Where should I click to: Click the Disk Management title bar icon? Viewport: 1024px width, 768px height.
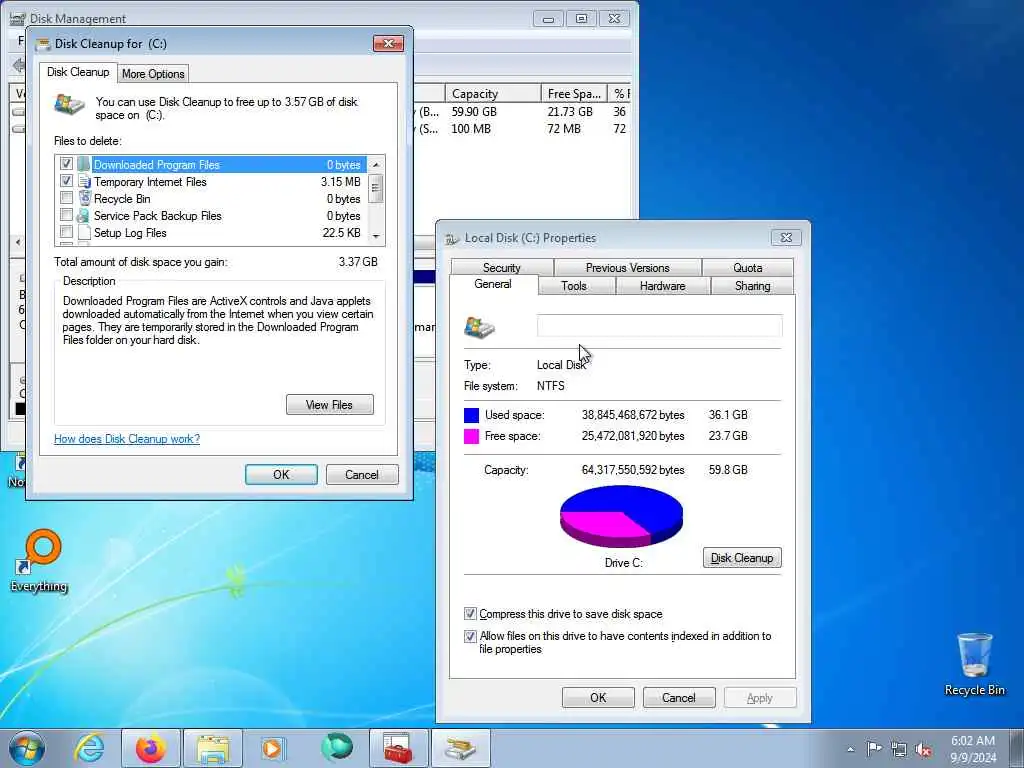tap(18, 18)
